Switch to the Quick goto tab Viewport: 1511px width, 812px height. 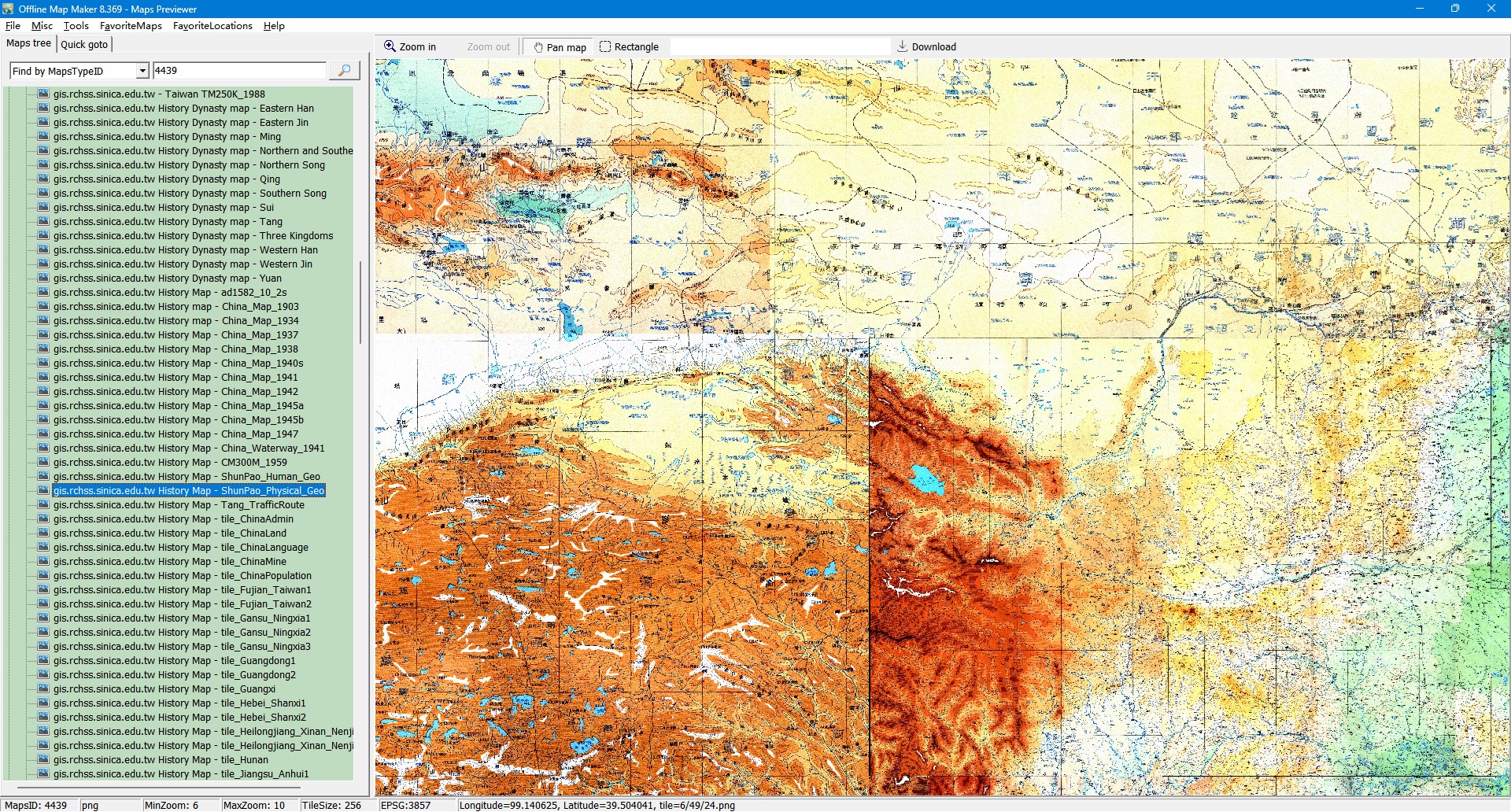click(x=84, y=45)
